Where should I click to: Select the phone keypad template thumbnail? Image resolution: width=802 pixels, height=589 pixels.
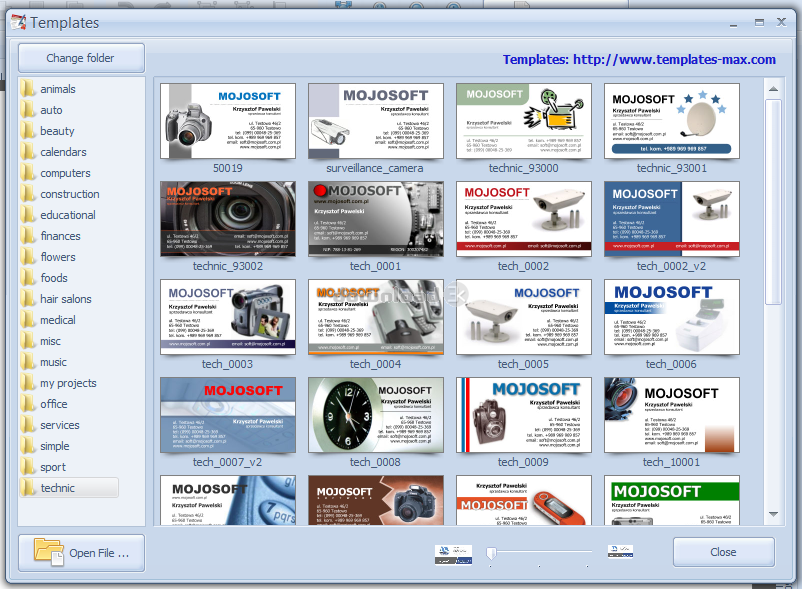click(228, 501)
